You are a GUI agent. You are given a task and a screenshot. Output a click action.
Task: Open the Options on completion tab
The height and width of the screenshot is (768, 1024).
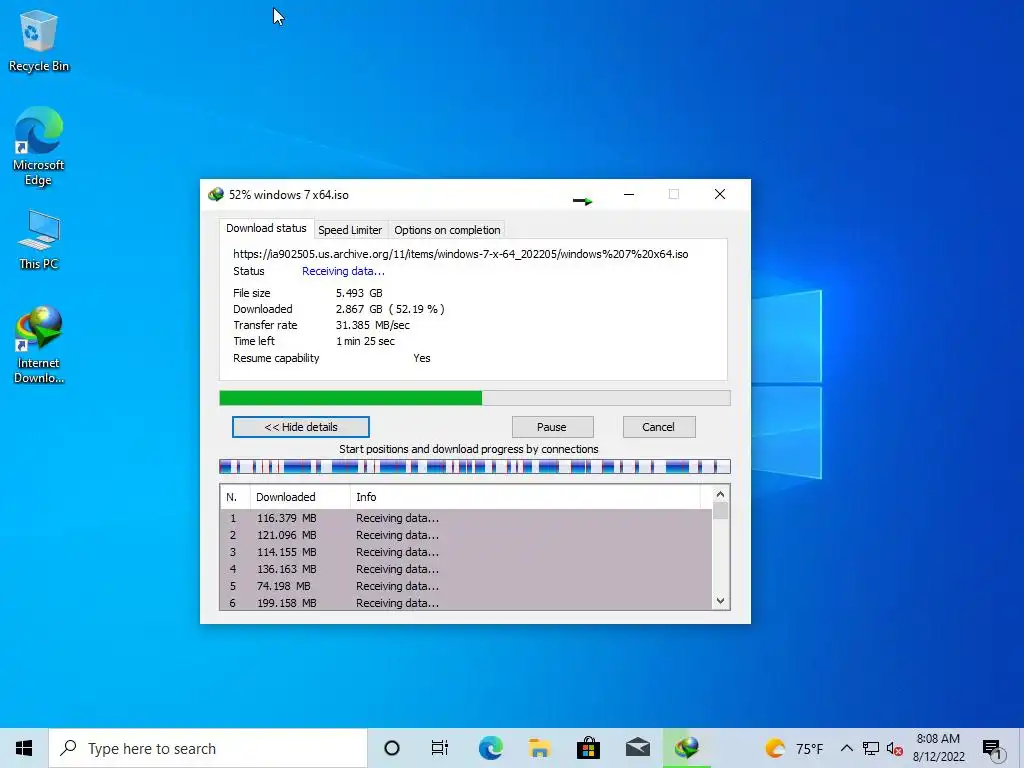point(447,230)
